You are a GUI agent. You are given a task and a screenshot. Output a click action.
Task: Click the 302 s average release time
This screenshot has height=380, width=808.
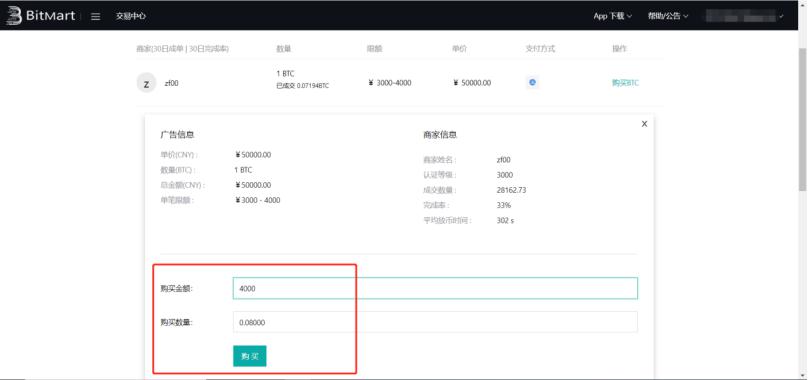coord(505,220)
